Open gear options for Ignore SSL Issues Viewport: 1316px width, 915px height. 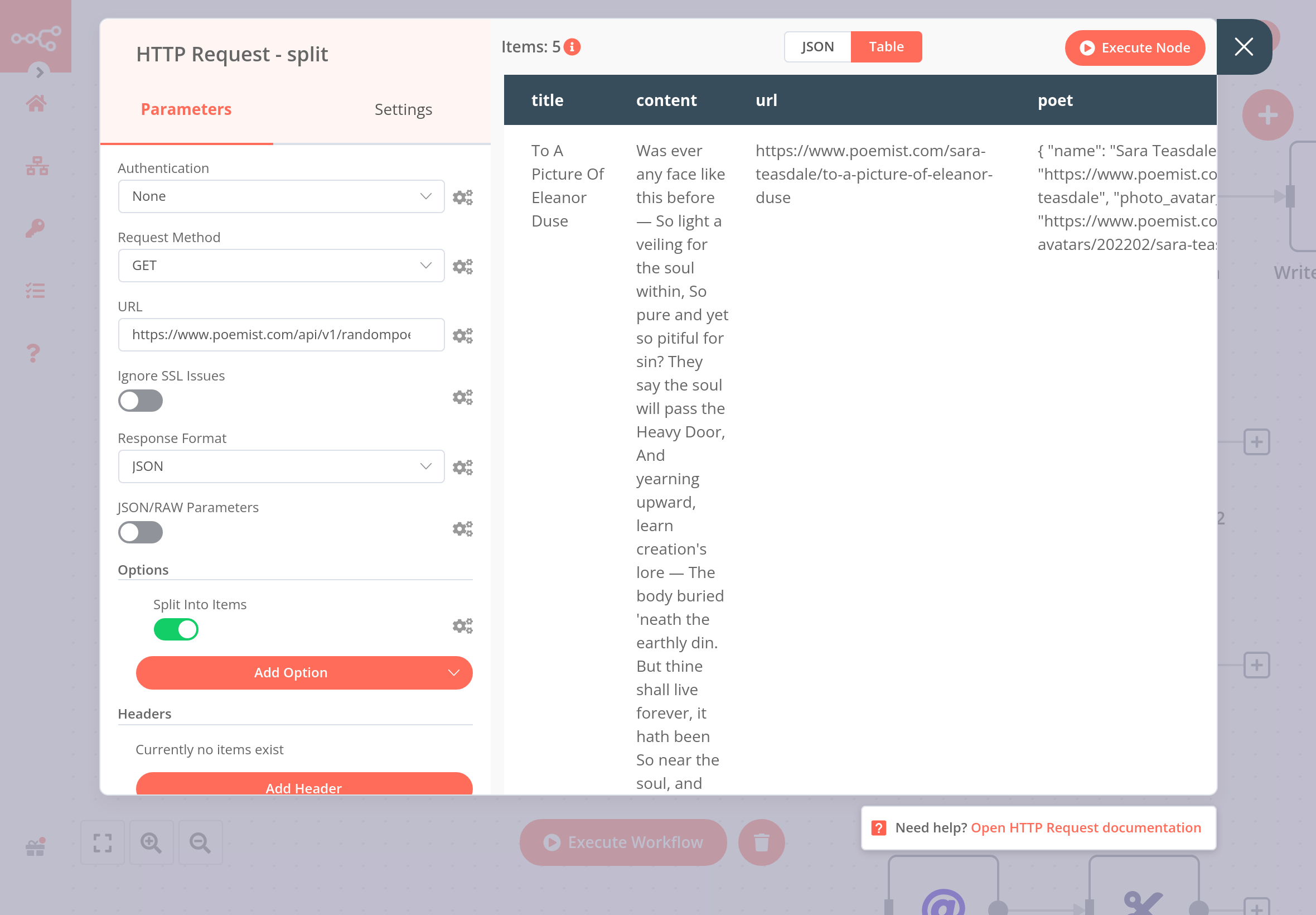coord(462,397)
